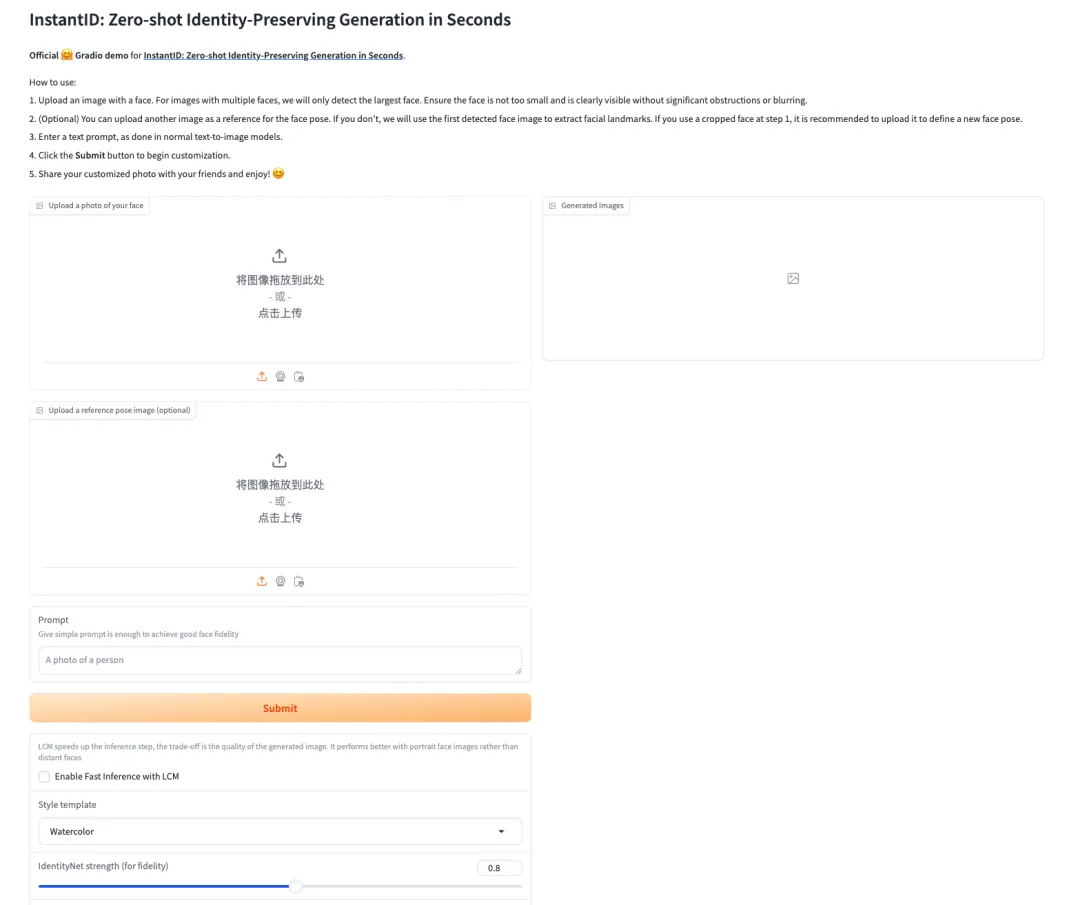Screen dimensions: 1080x905
Task: Click the IdentityNet strength value box showing 0.8
Action: click(x=499, y=868)
